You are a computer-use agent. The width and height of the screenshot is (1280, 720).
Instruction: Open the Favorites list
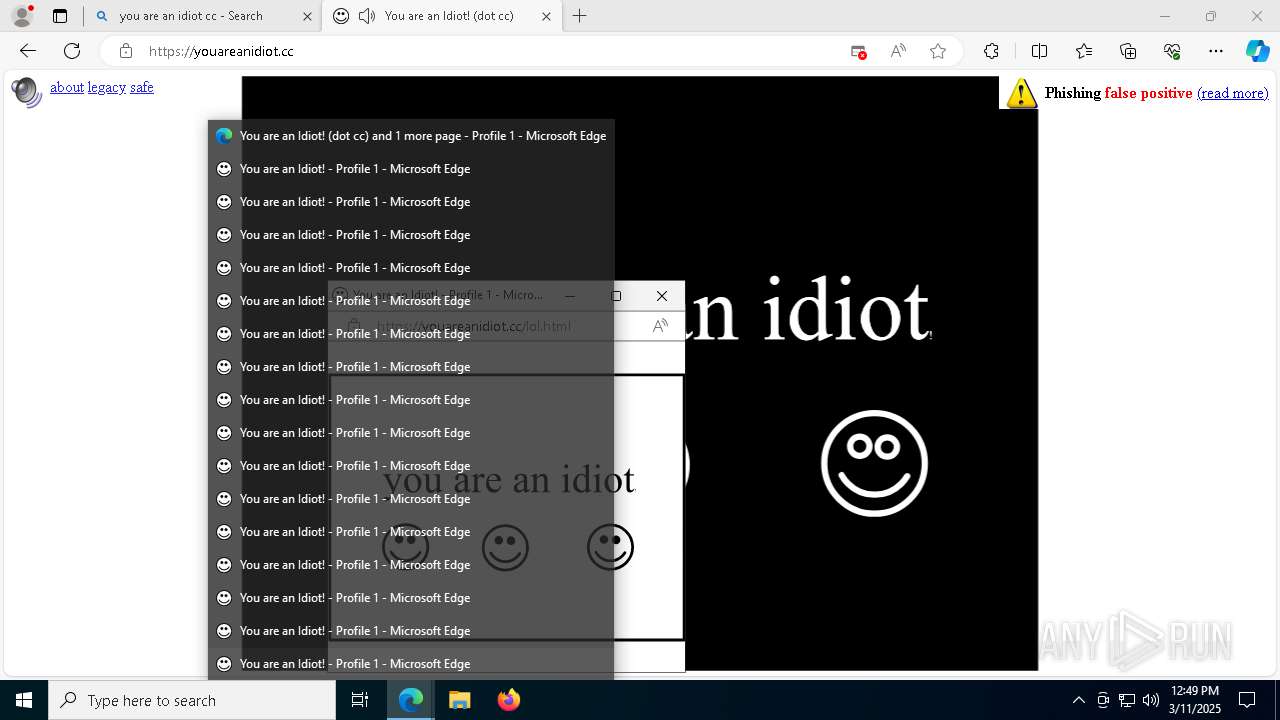[x=1084, y=51]
